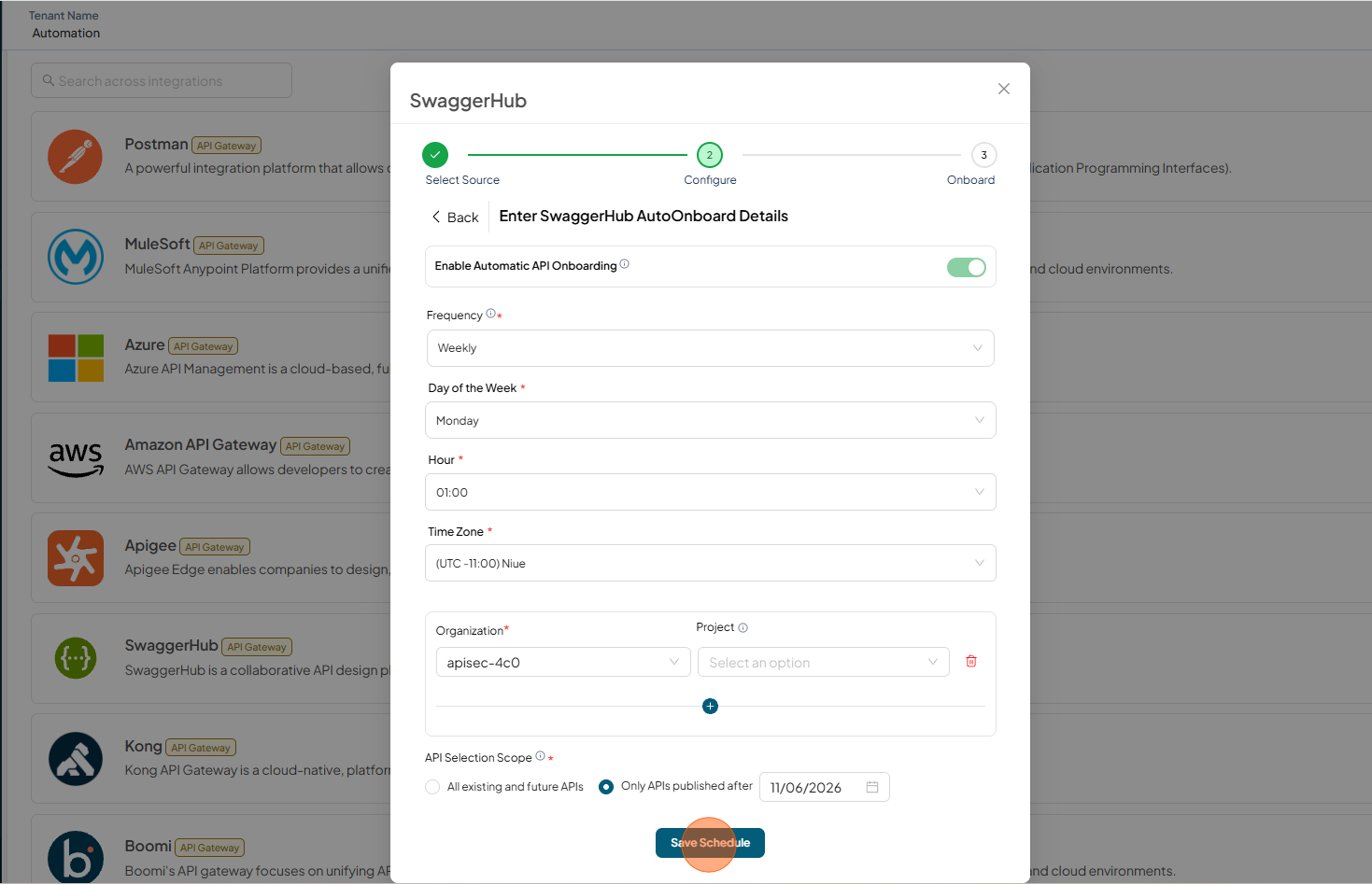This screenshot has height=884, width=1372.
Task: Disable the Automatic API Onboarding toggle
Action: pos(967,268)
